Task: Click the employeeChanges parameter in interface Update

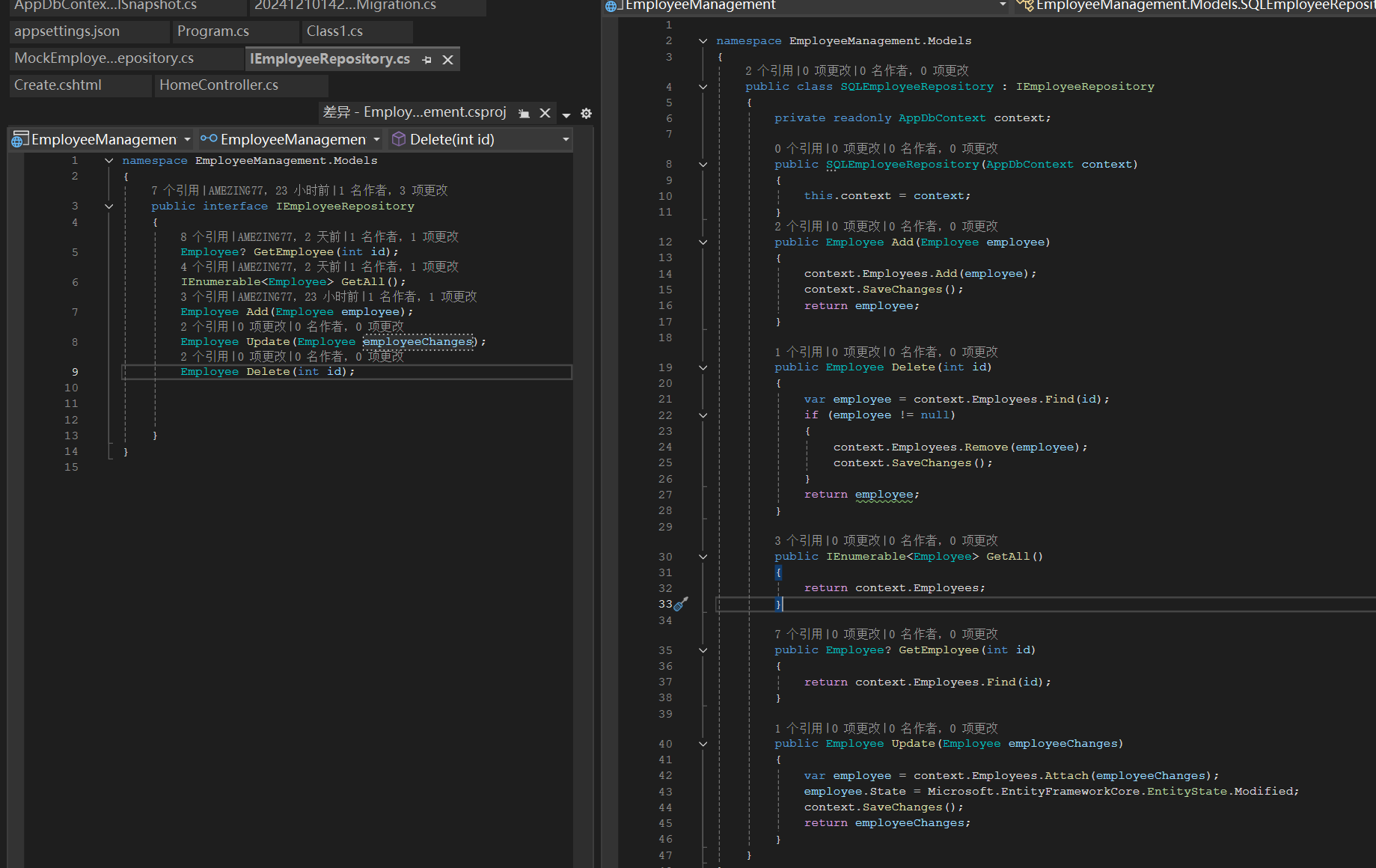Action: [418, 342]
